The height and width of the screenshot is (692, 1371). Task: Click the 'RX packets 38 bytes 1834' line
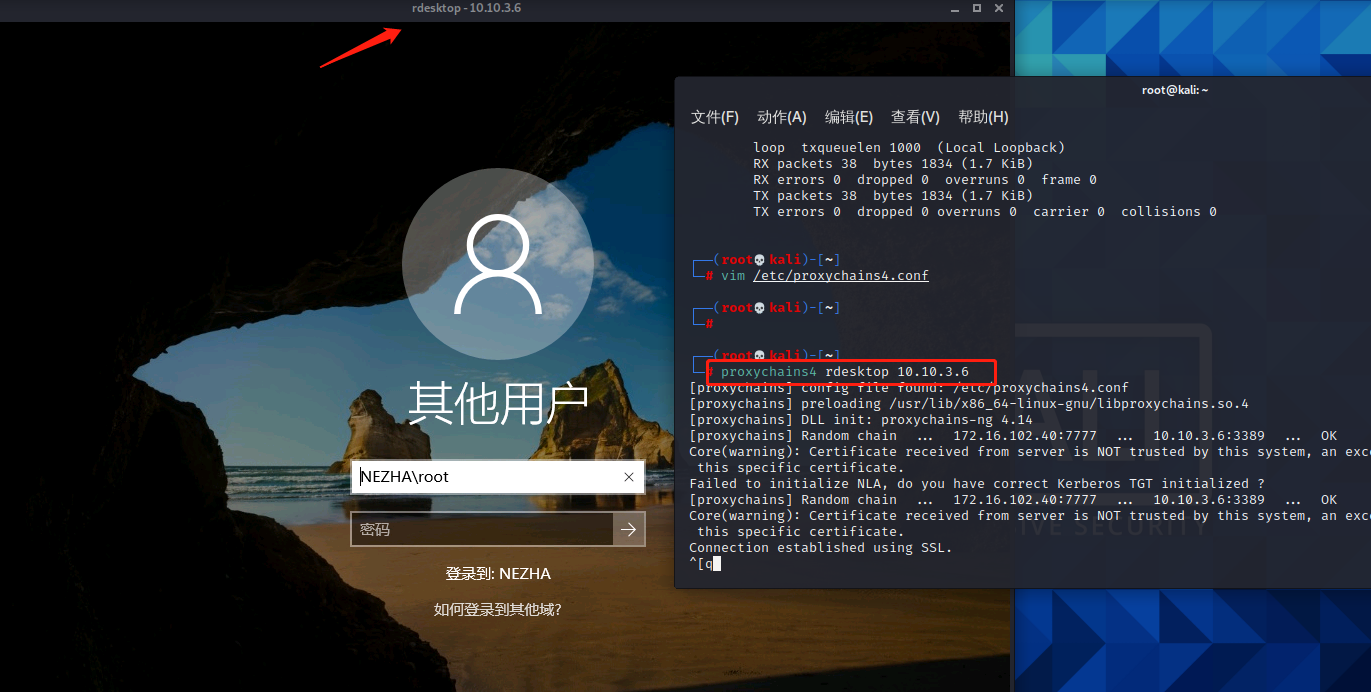tap(893, 163)
